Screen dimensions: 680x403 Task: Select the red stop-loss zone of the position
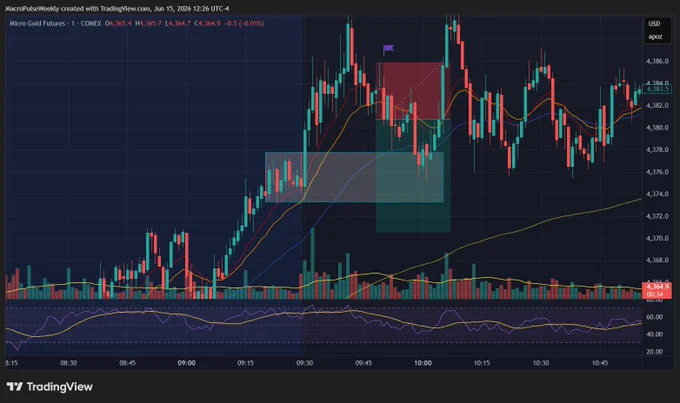pyautogui.click(x=413, y=91)
